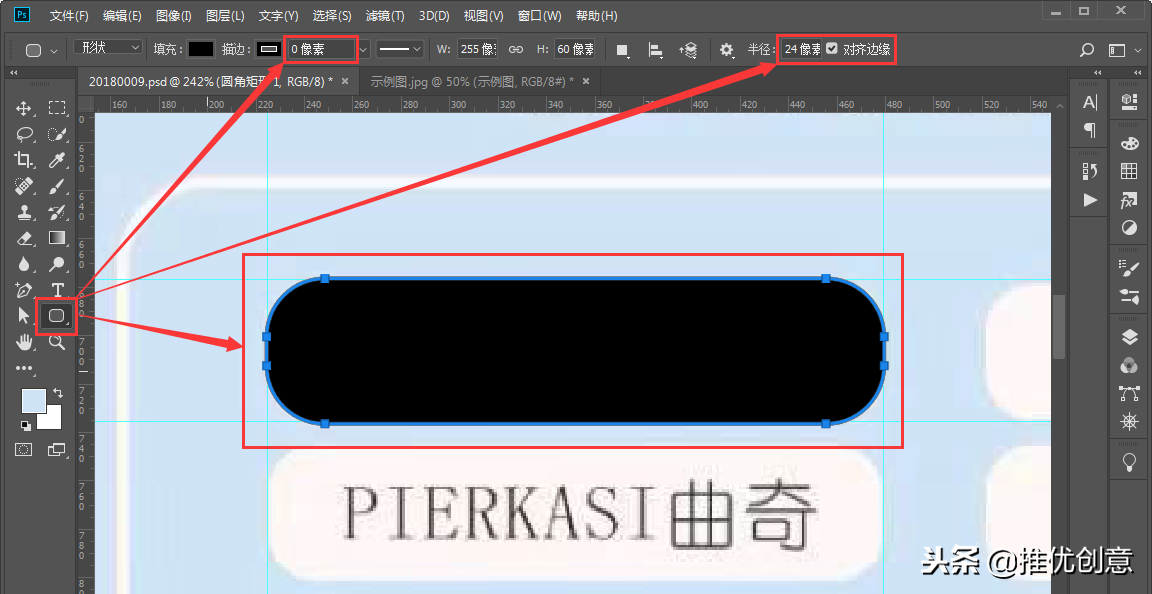Select the Dodge tool
Viewport: 1152px width, 594px height.
tap(57, 264)
